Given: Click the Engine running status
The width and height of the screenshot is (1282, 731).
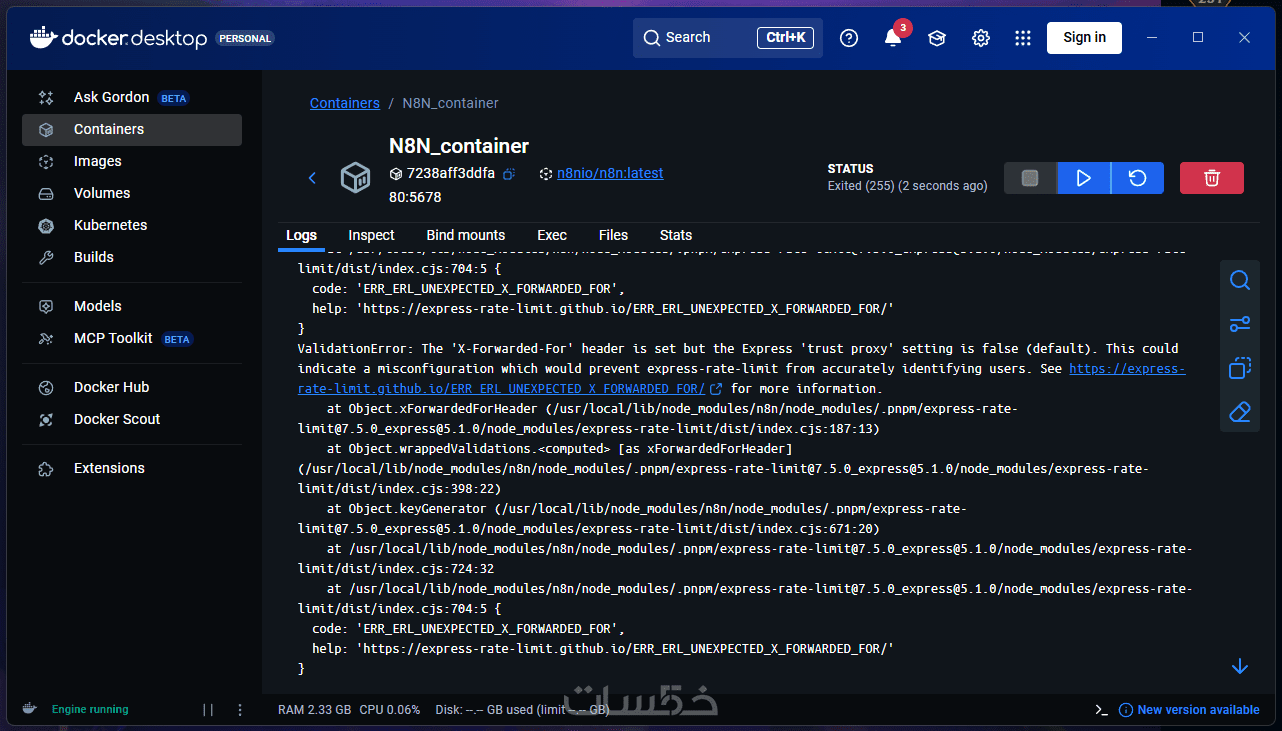Looking at the screenshot, I should [90, 709].
